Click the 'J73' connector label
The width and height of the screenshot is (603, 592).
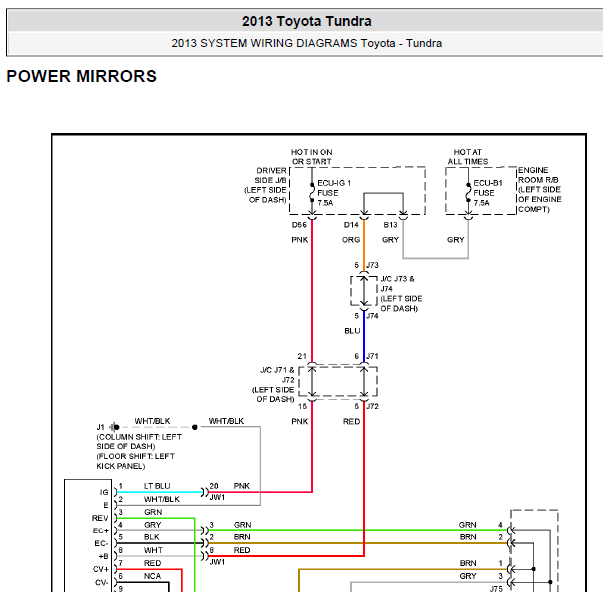coord(372,265)
